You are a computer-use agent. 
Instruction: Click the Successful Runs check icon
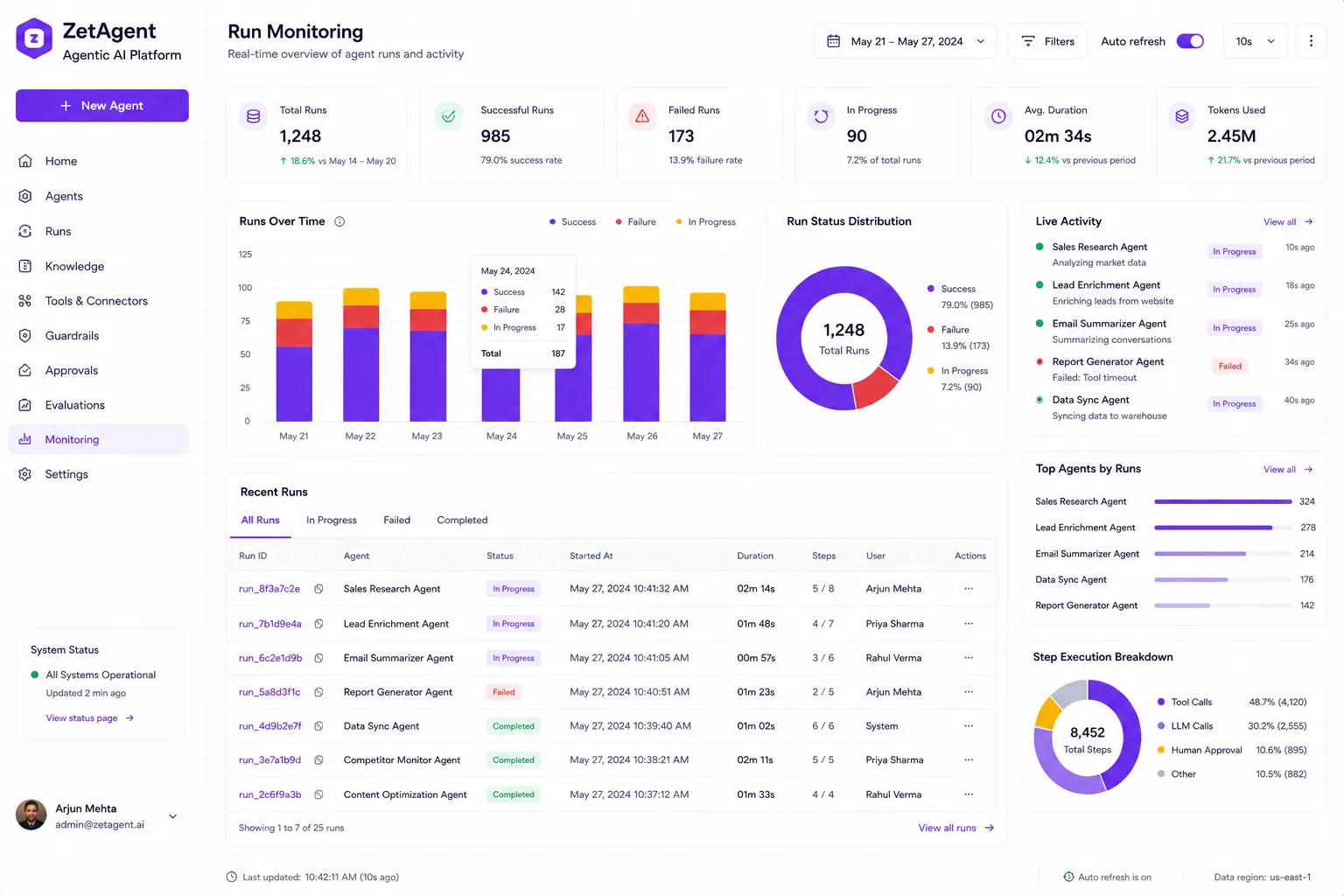(x=449, y=116)
